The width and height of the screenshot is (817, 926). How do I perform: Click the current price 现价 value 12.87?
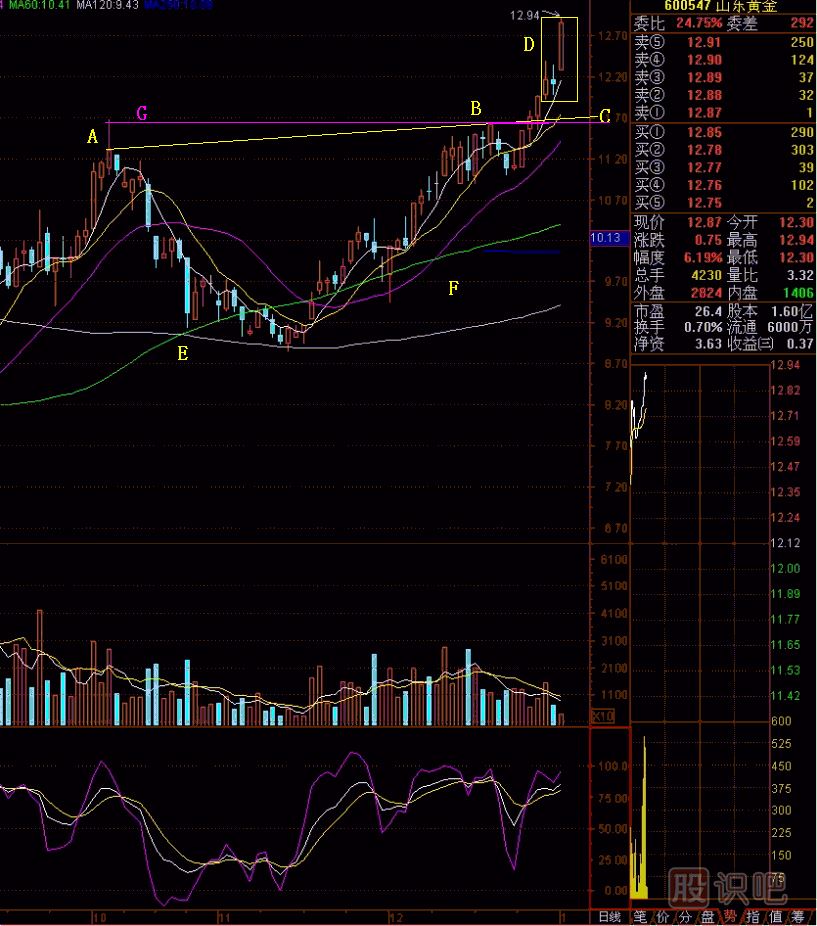[x=704, y=220]
